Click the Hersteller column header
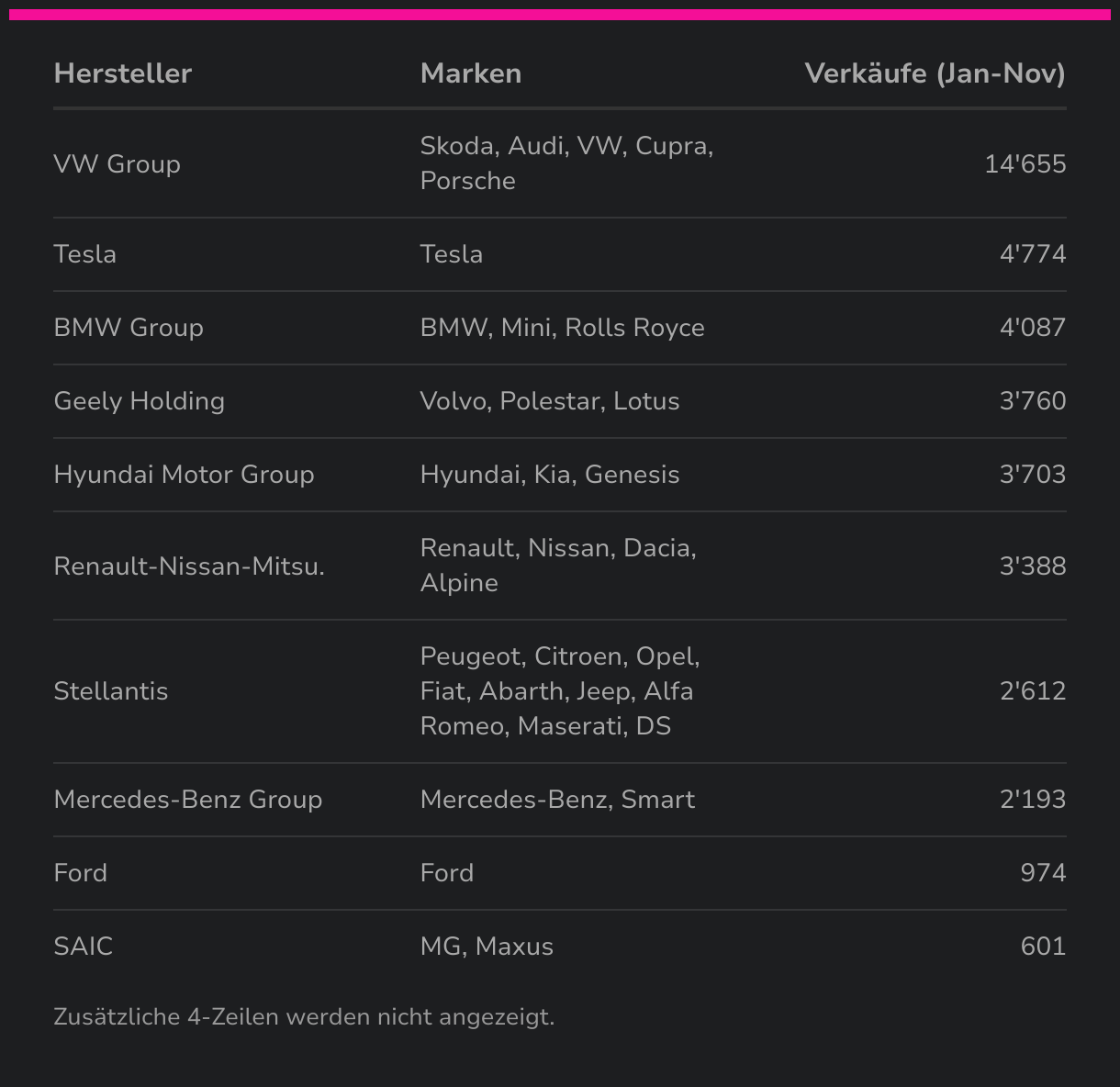 coord(123,73)
